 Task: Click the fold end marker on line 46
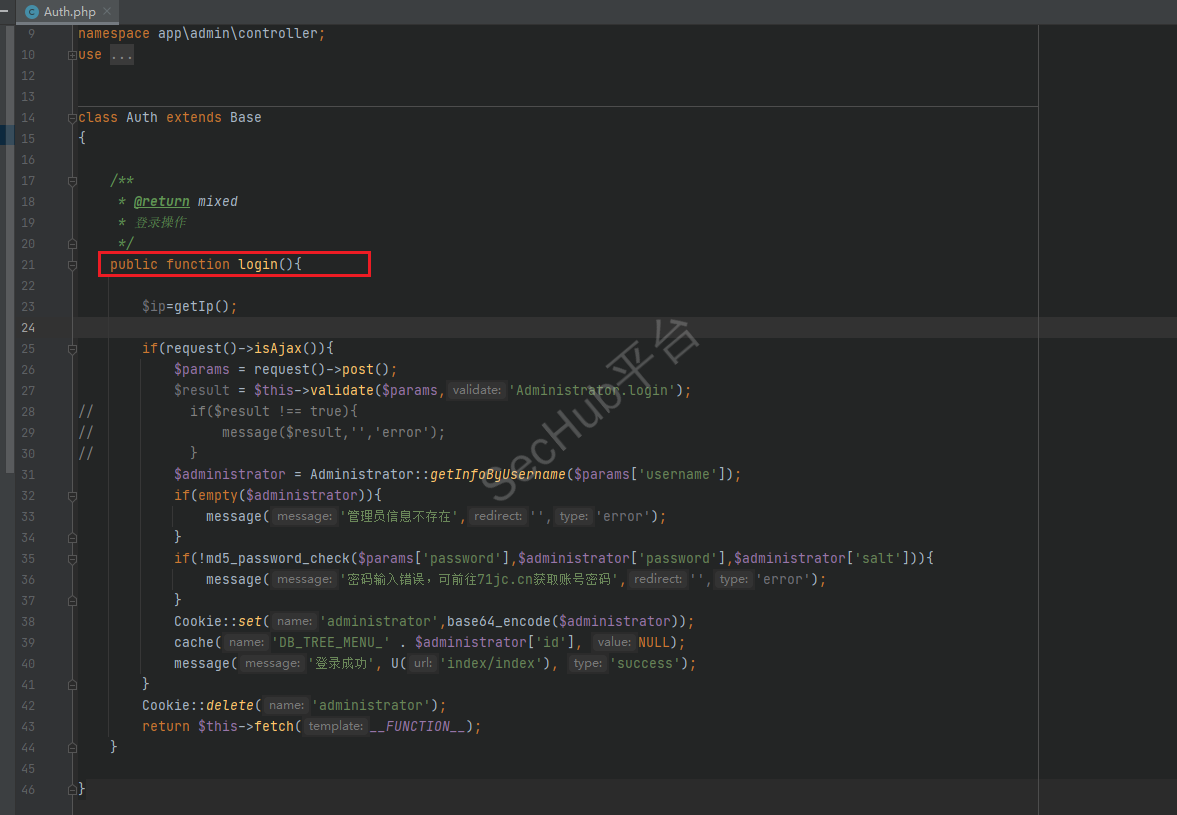(x=72, y=790)
